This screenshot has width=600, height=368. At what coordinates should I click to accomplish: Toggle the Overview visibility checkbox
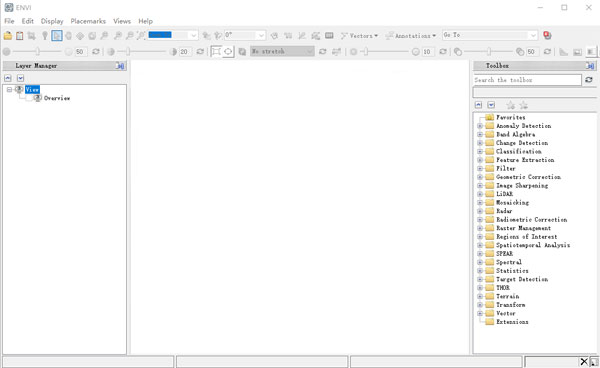tap(29, 98)
